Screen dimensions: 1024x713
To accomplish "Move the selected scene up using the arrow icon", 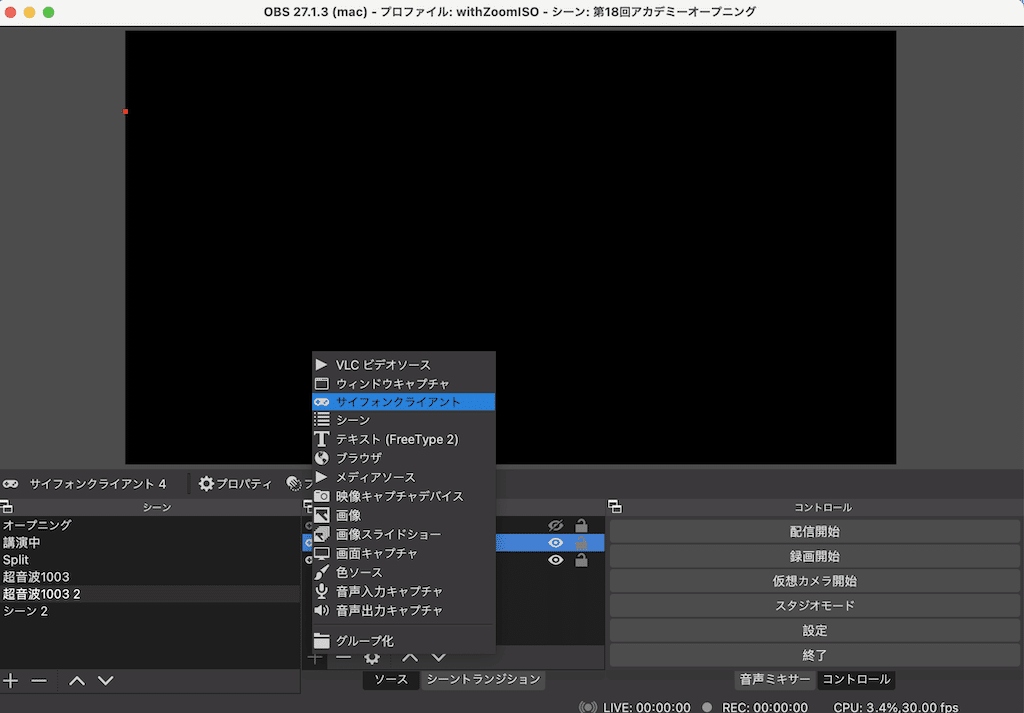I will point(76,680).
